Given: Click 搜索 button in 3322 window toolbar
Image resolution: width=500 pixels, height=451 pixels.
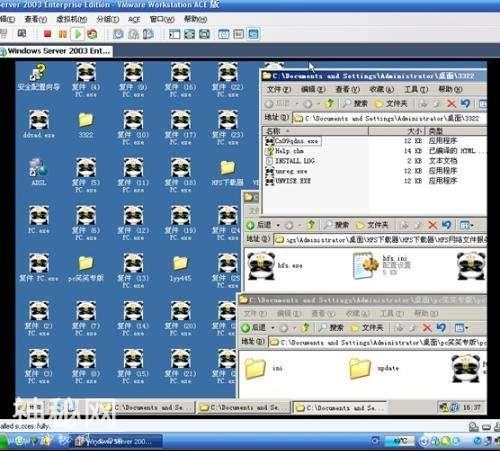Looking at the screenshot, I should point(355,104).
